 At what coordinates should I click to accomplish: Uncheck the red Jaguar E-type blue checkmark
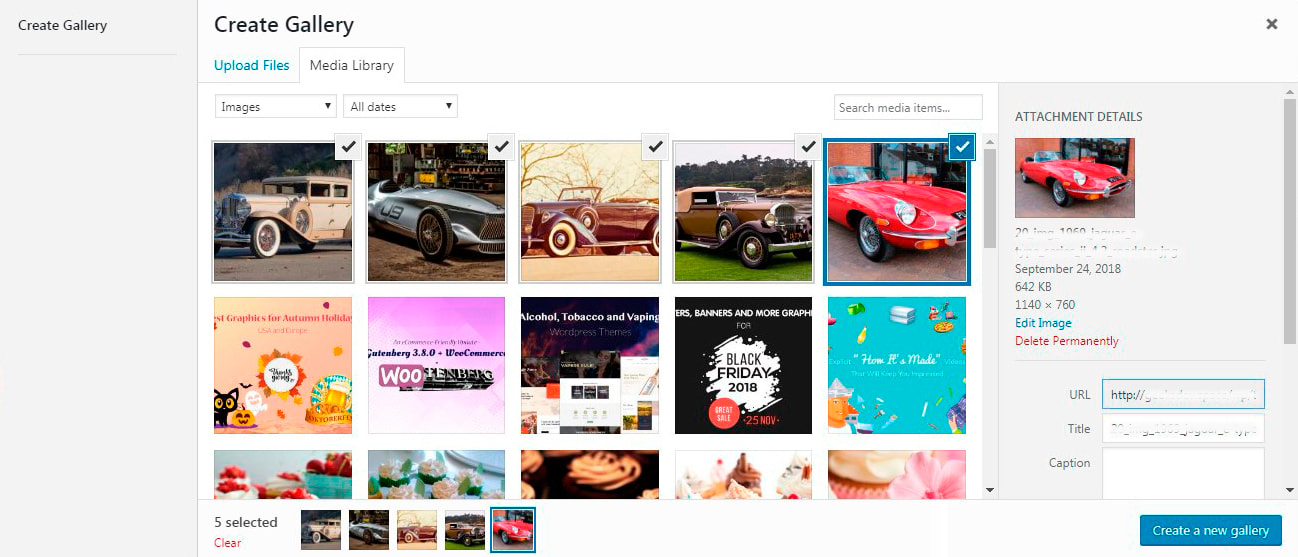962,146
